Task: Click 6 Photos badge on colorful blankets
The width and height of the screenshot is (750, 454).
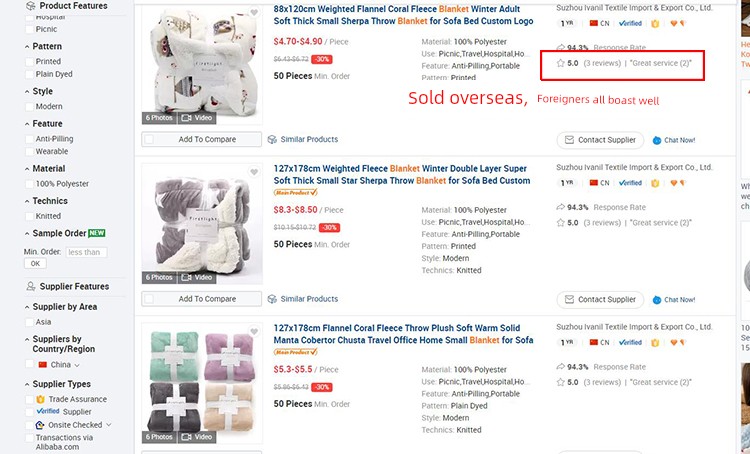Action: (x=160, y=437)
